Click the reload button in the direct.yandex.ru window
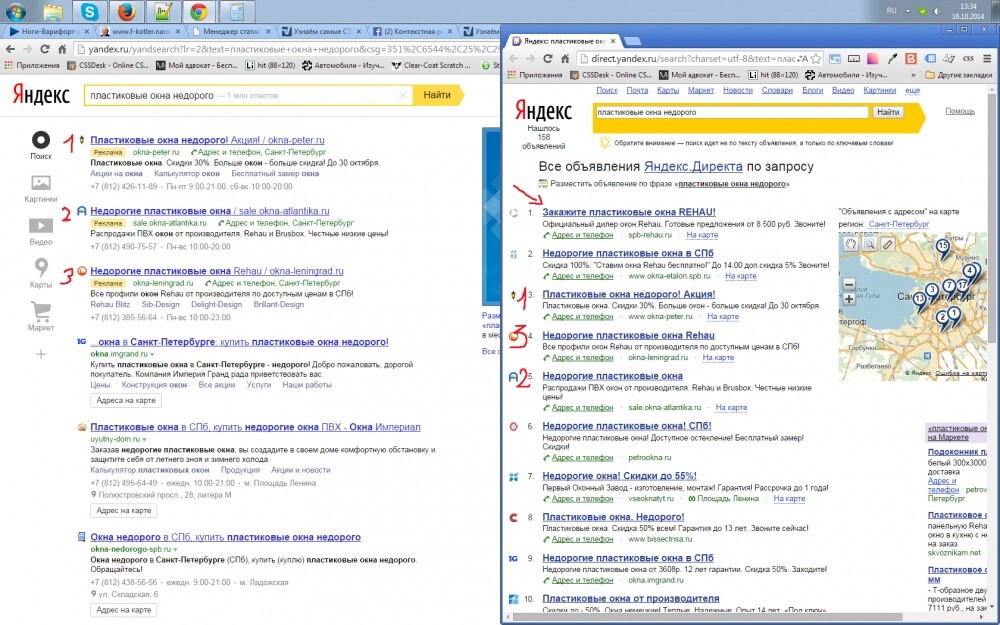1000x625 pixels. pyautogui.click(x=547, y=59)
